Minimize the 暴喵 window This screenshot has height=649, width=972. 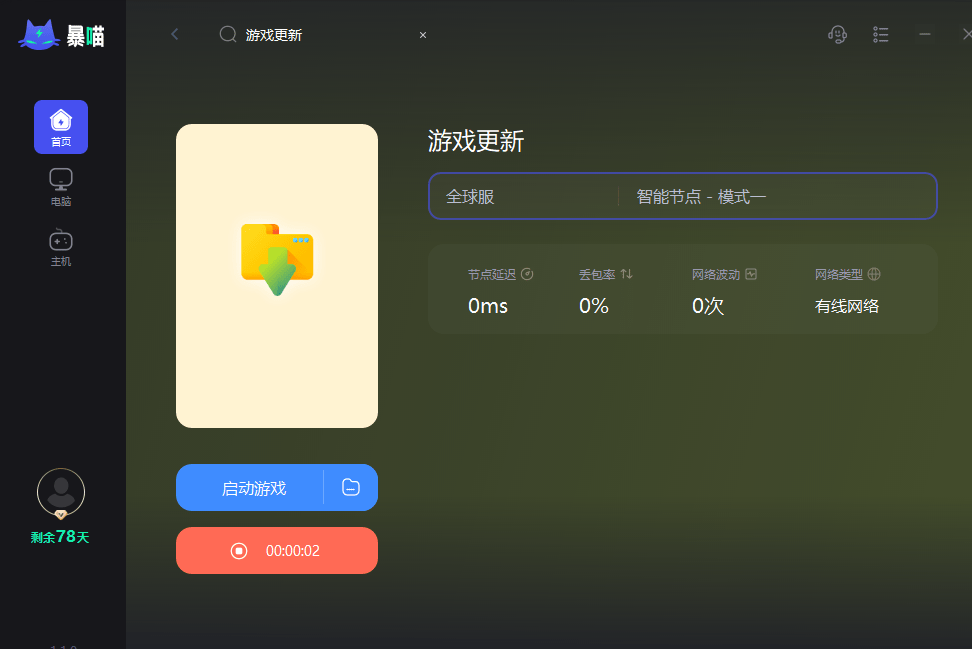pos(925,34)
